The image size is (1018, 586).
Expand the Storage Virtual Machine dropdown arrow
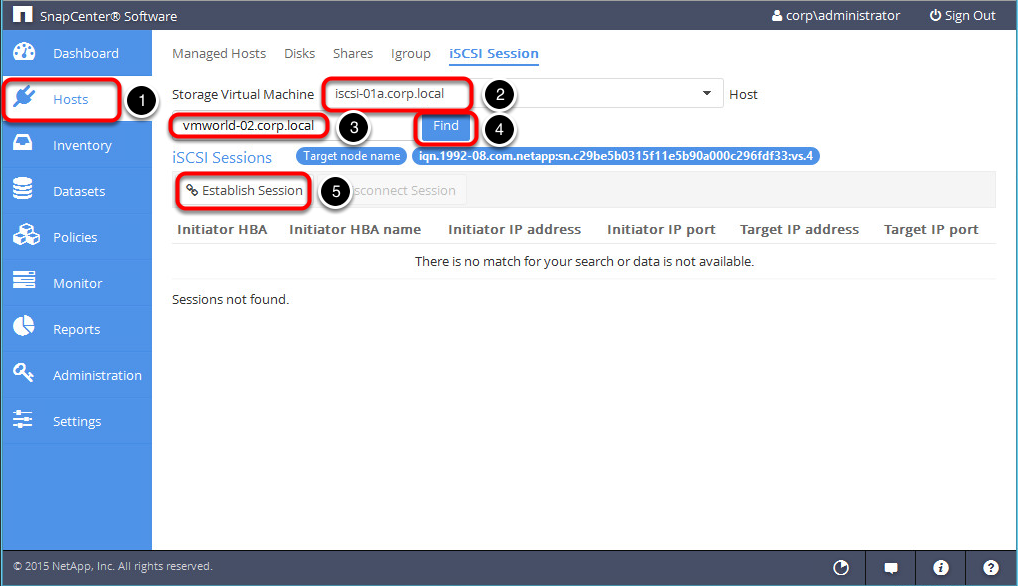point(706,93)
